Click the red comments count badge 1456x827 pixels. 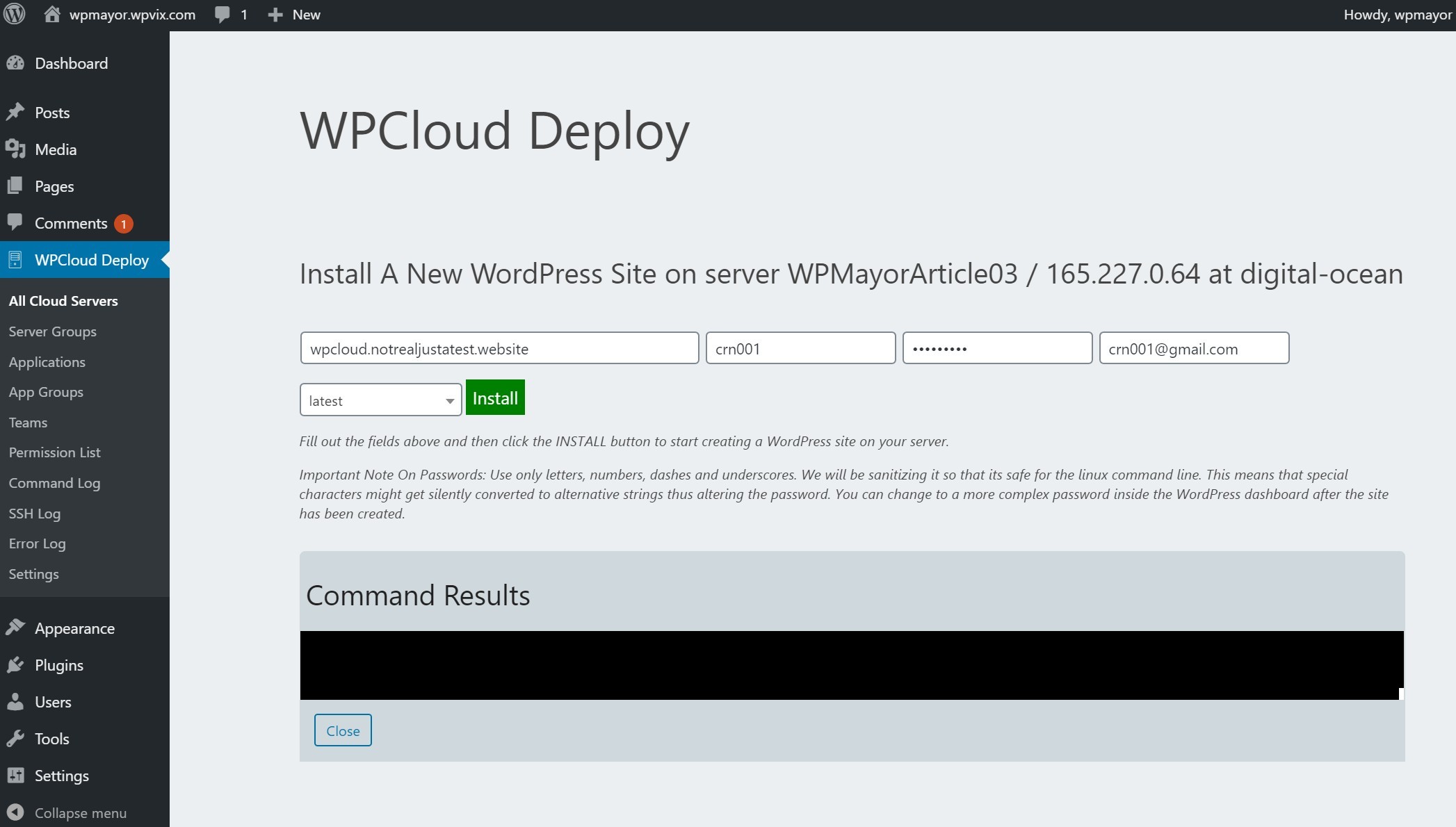[x=124, y=224]
